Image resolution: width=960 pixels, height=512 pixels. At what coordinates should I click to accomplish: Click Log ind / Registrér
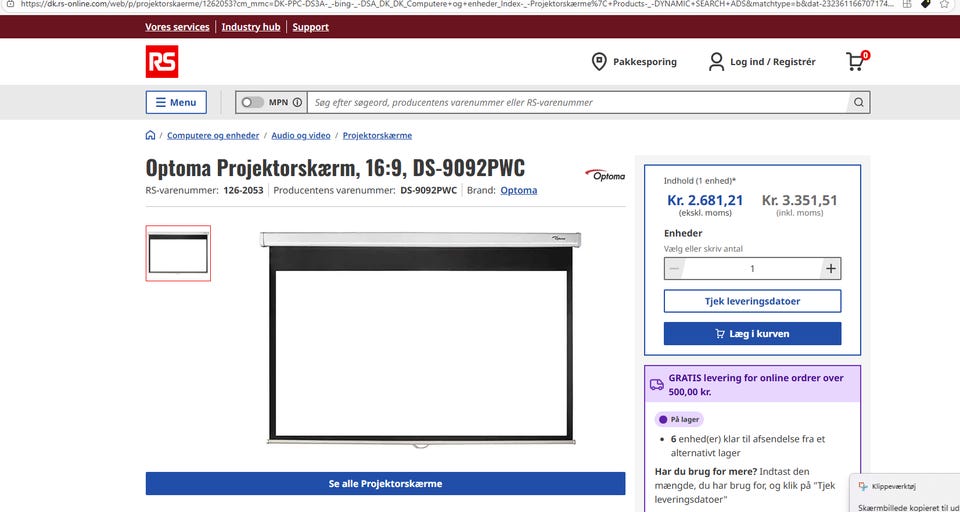pyautogui.click(x=773, y=61)
